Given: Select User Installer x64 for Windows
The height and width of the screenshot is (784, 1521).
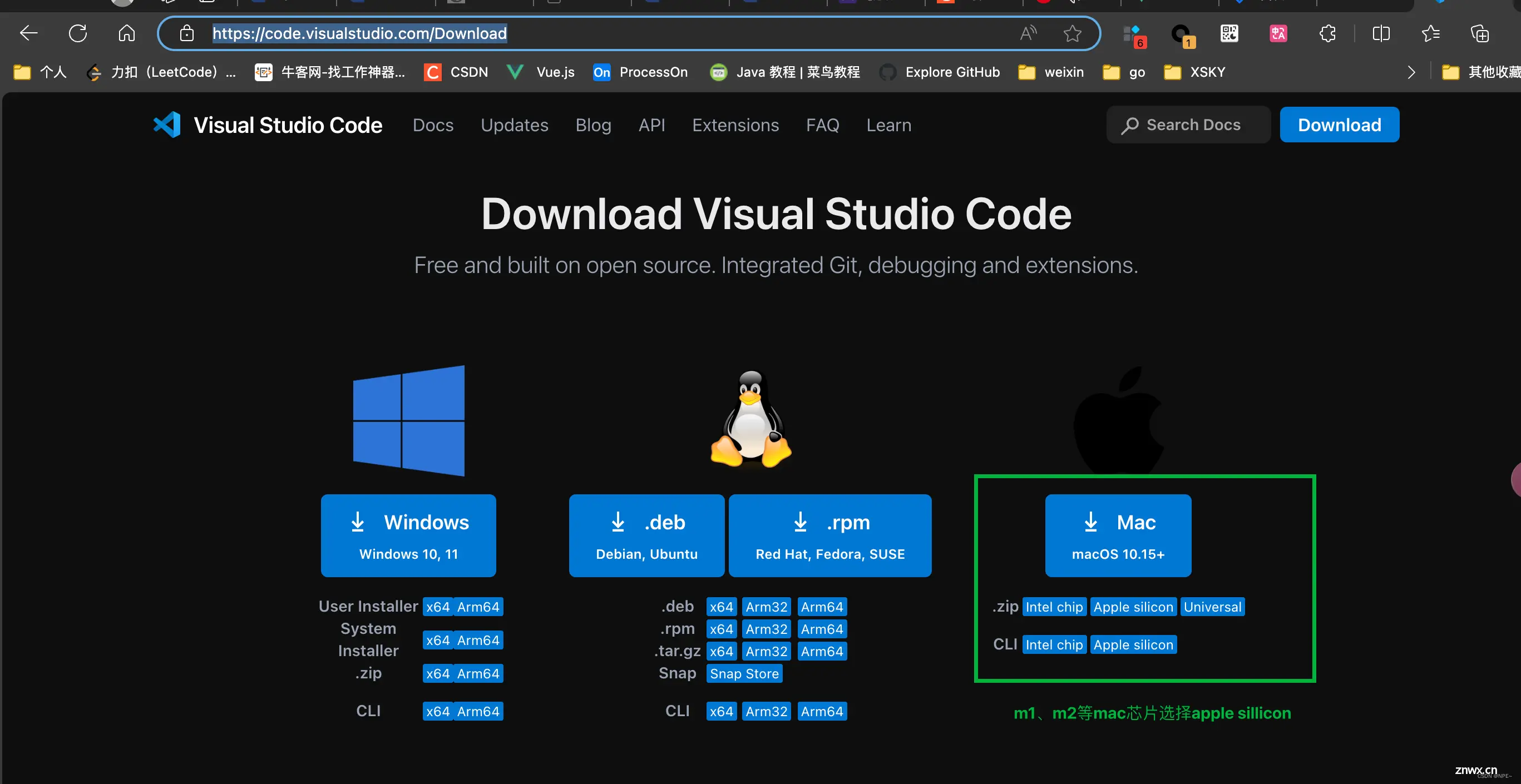Looking at the screenshot, I should [437, 607].
